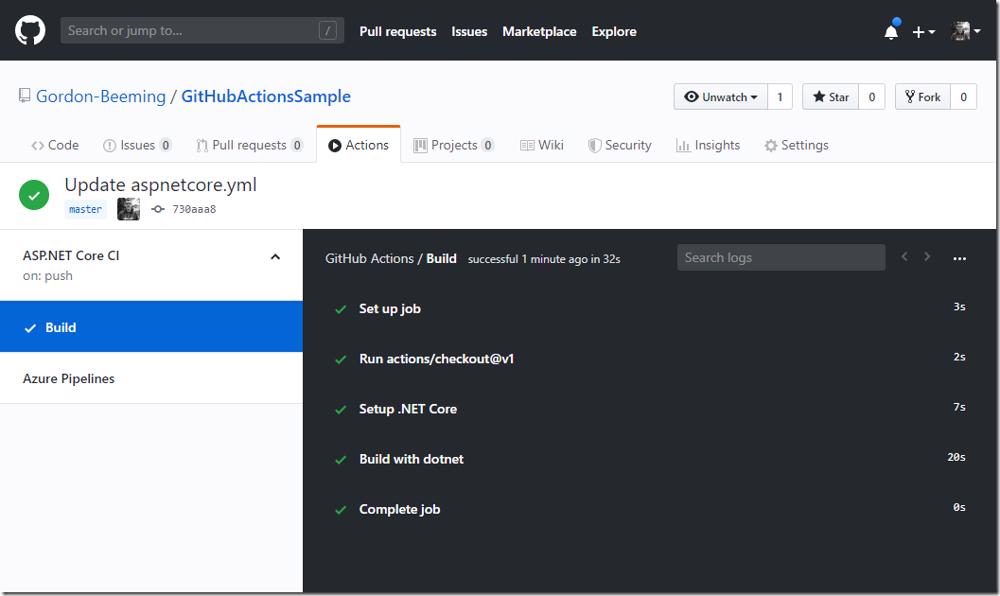Click the checkmark beside Setup .NET Core
Image resolution: width=1000 pixels, height=596 pixels.
pos(341,409)
